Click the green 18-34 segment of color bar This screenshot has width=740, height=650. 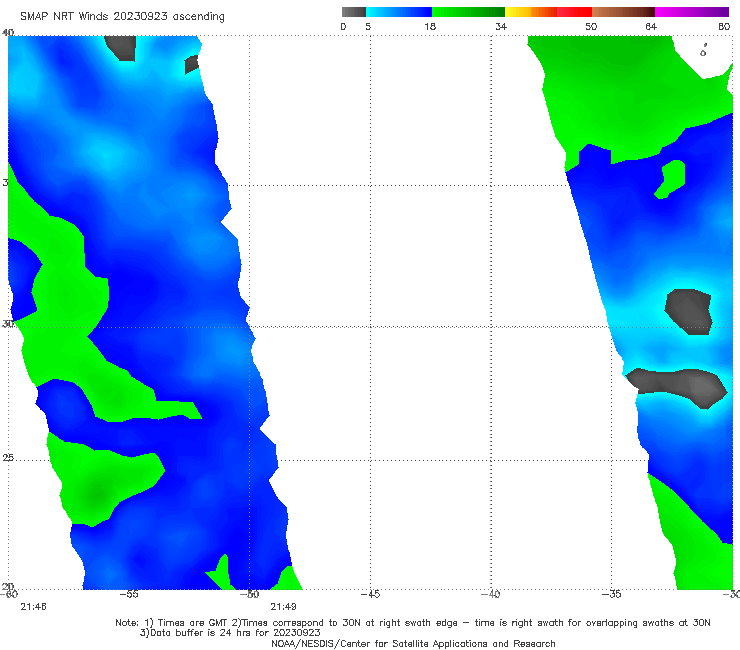[468, 12]
